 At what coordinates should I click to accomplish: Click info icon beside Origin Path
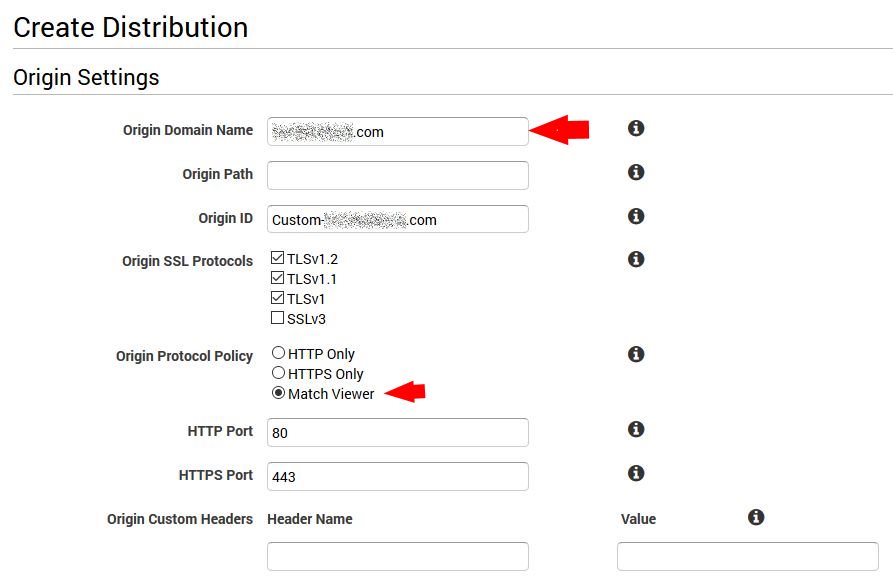click(x=636, y=172)
